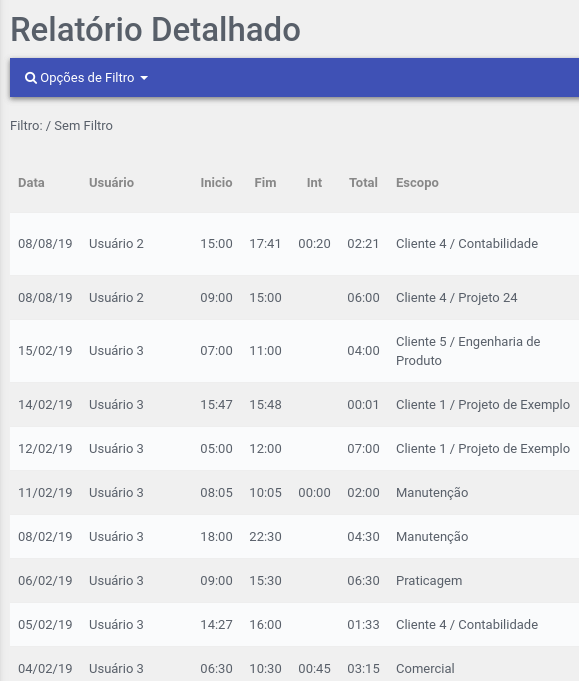Screen dimensions: 579x681
Task: Click the Inicio column header
Action: pos(216,182)
